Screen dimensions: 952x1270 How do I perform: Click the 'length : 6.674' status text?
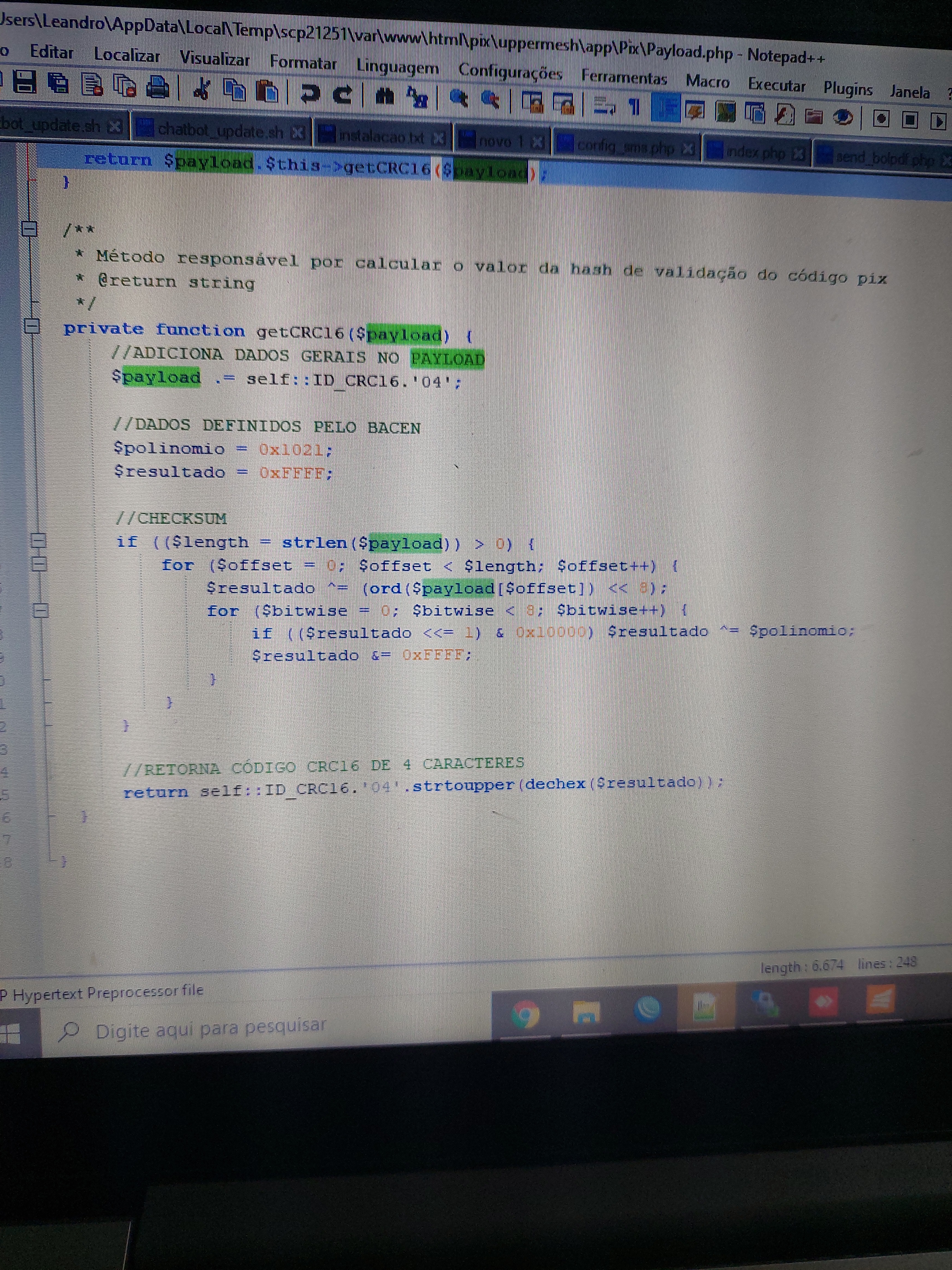(x=802, y=966)
